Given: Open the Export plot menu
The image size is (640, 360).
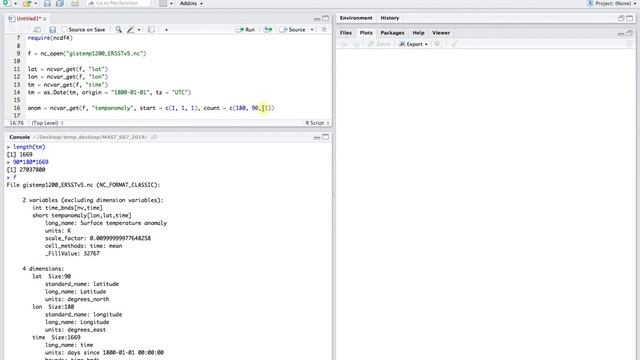Looking at the screenshot, I should pos(413,44).
